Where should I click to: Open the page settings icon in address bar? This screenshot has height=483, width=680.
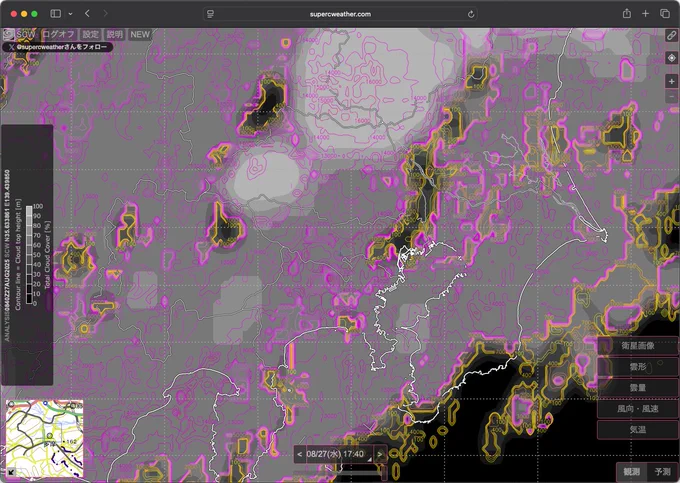coord(210,14)
